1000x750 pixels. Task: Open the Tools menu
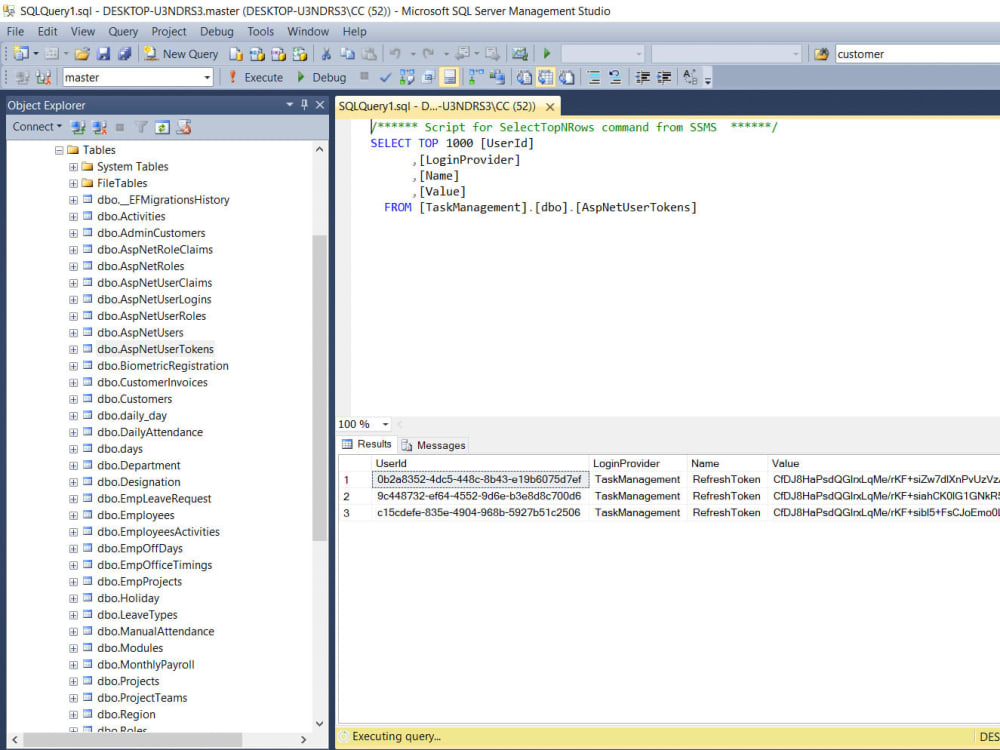tap(260, 31)
